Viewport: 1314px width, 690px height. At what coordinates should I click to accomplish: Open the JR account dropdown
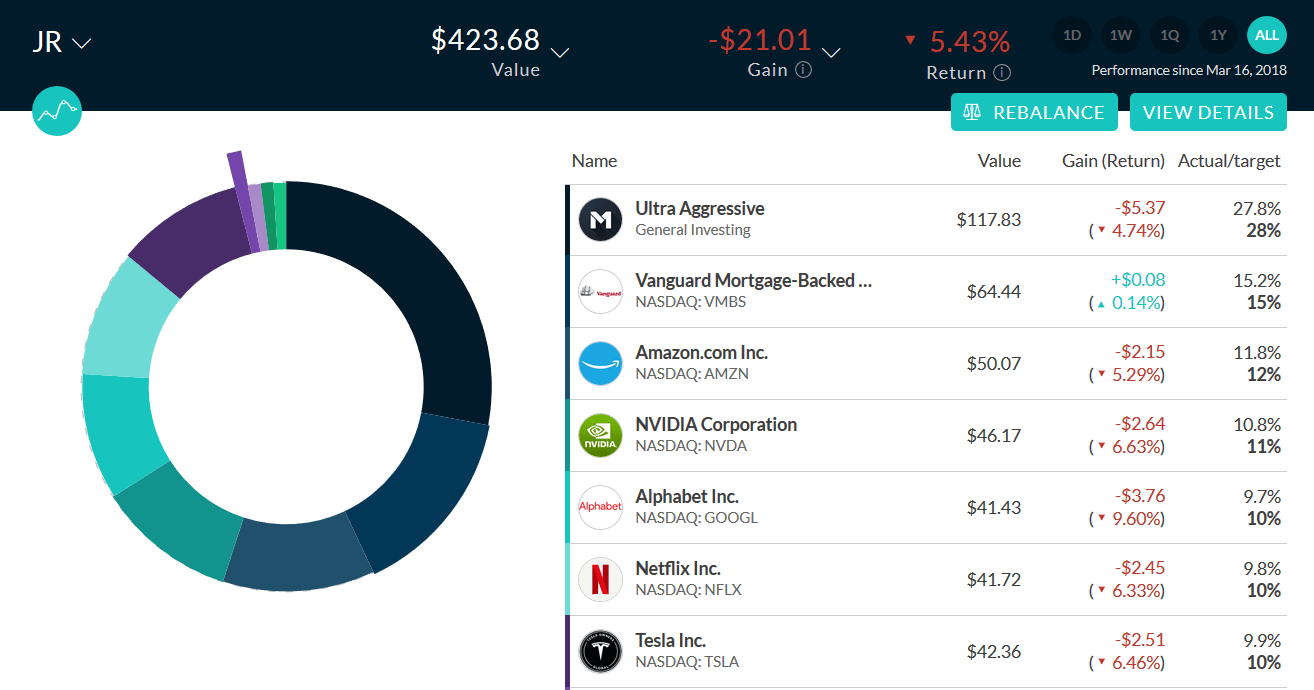(62, 43)
